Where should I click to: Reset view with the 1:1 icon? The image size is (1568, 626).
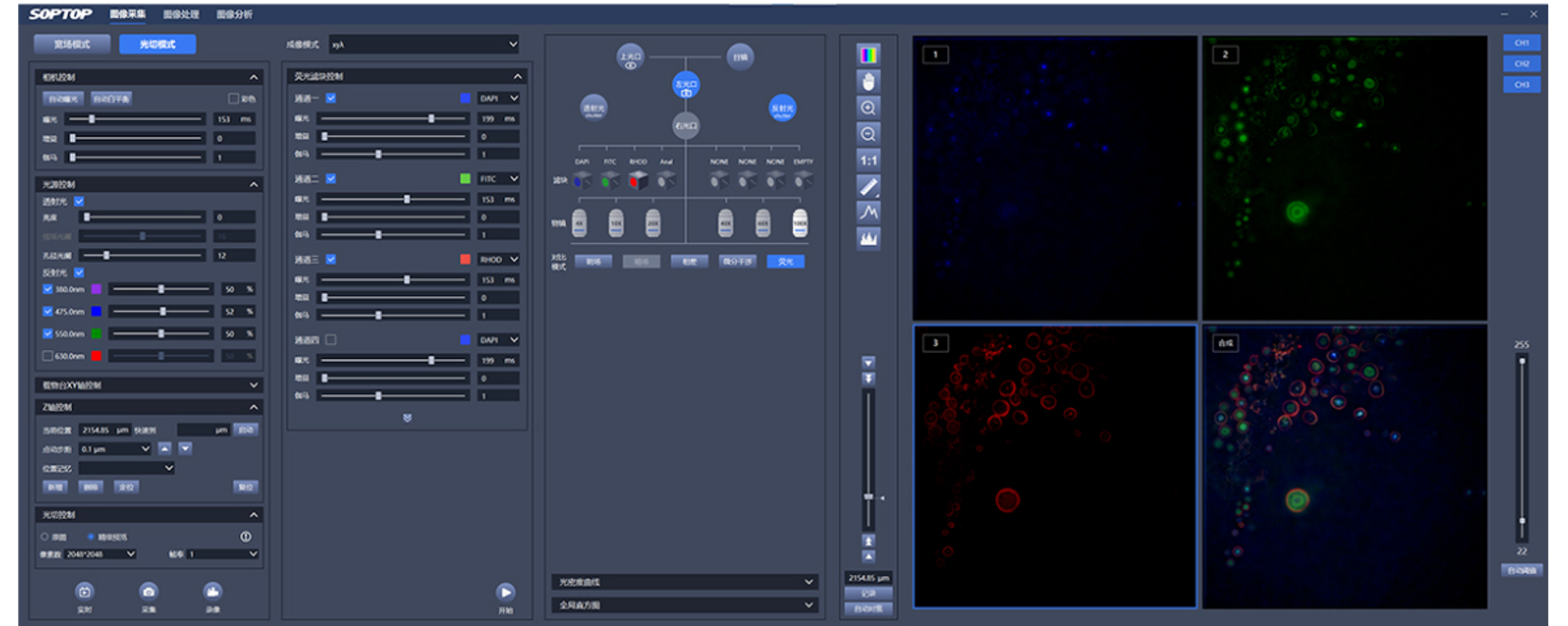click(x=868, y=160)
